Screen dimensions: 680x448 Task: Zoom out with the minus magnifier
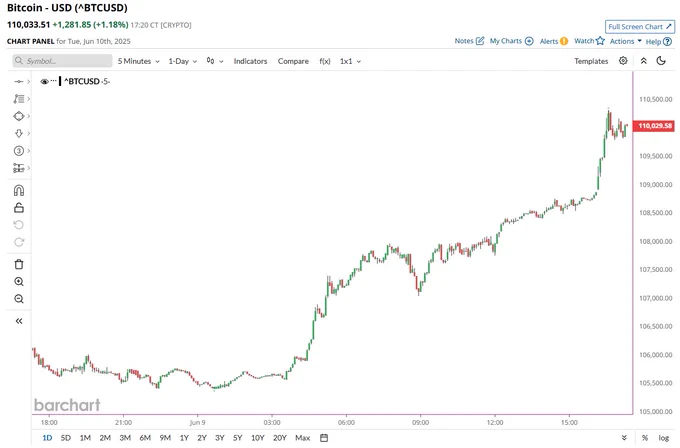coord(19,299)
